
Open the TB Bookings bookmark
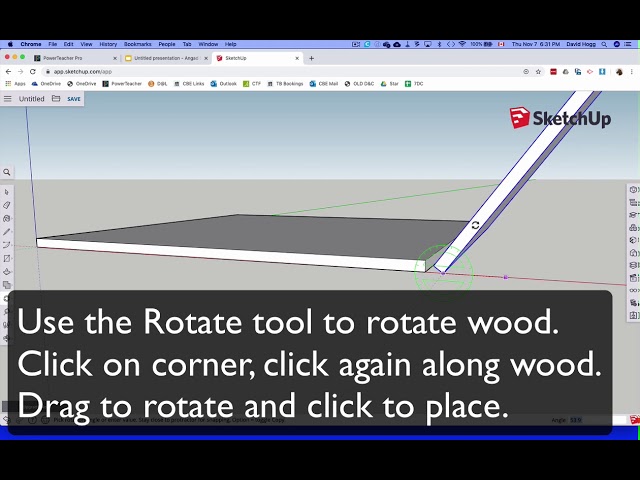(285, 84)
